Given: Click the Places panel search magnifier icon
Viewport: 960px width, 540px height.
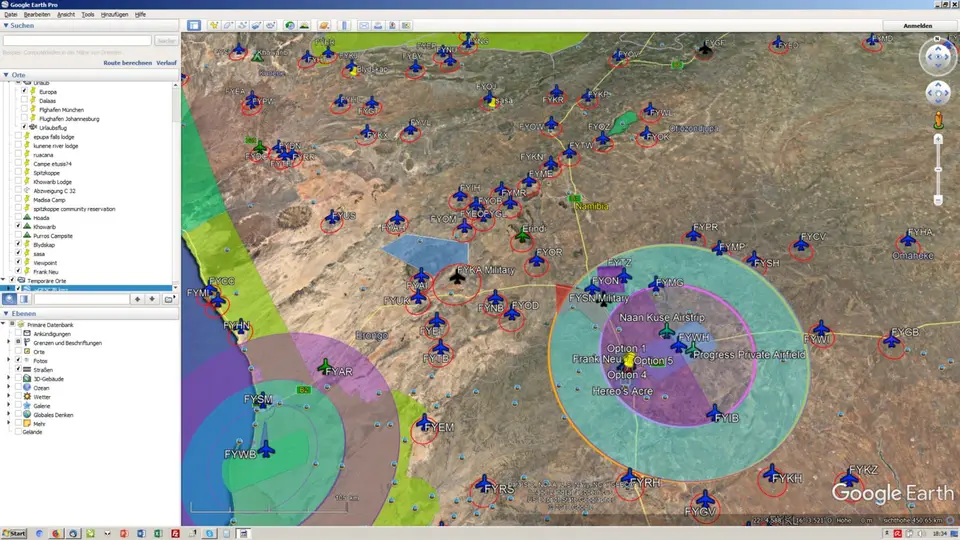Looking at the screenshot, I should point(9,299).
